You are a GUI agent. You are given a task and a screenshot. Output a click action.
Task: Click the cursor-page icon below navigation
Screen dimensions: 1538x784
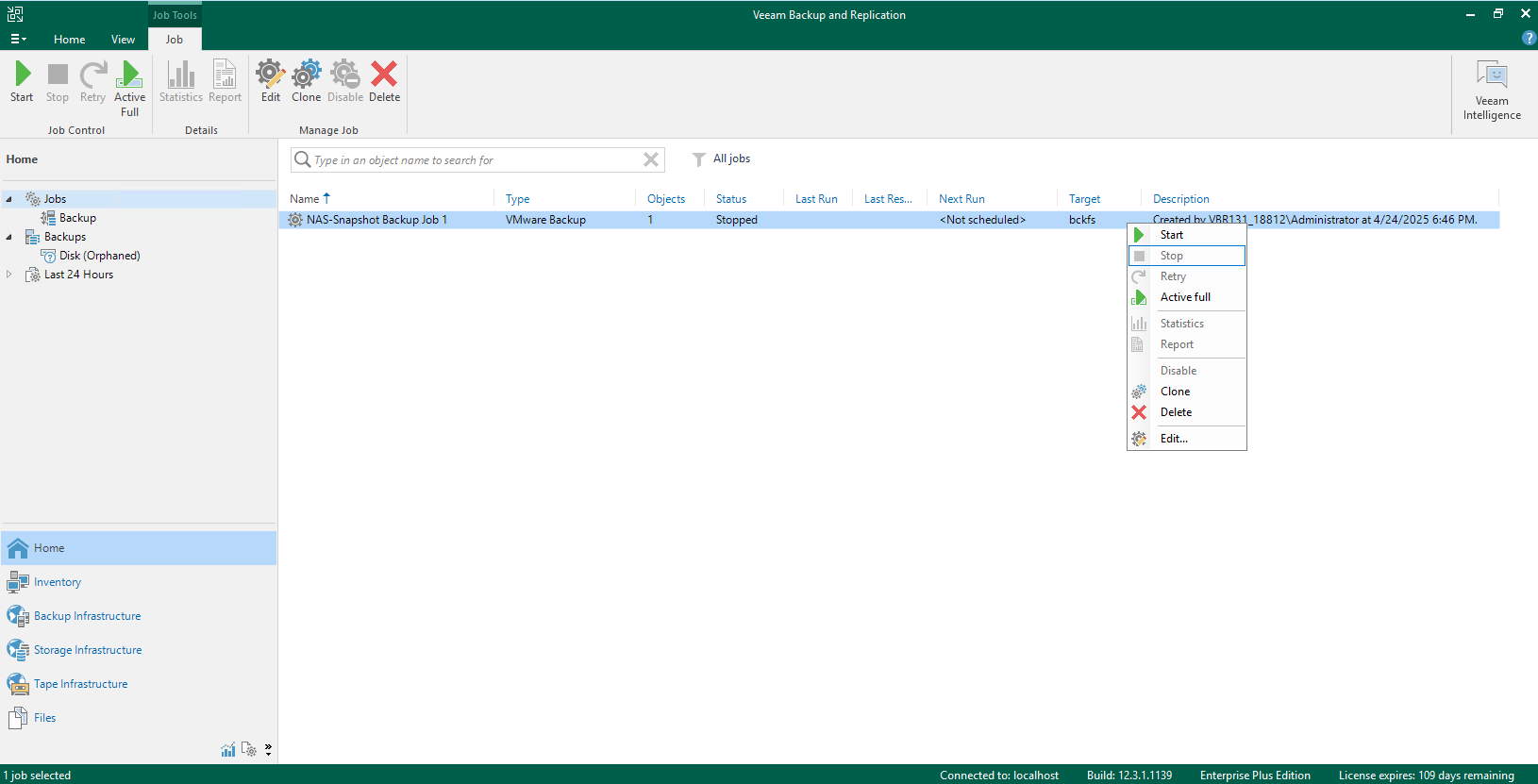click(249, 749)
